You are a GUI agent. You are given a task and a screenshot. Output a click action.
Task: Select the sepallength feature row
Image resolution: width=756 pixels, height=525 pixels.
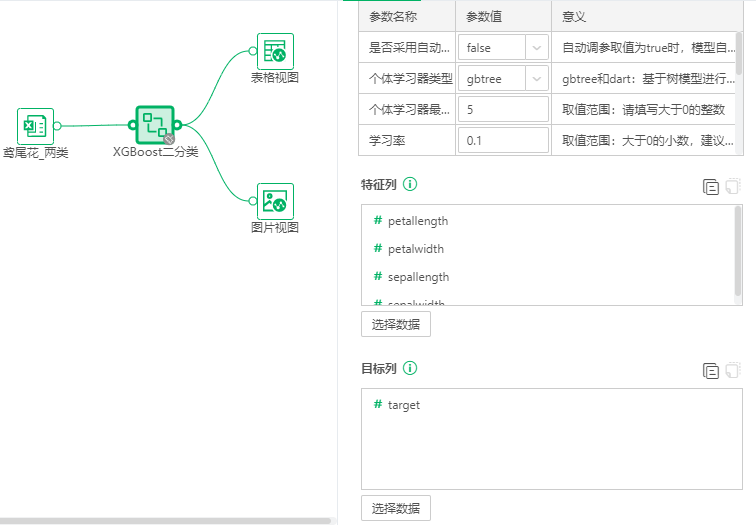pyautogui.click(x=548, y=277)
